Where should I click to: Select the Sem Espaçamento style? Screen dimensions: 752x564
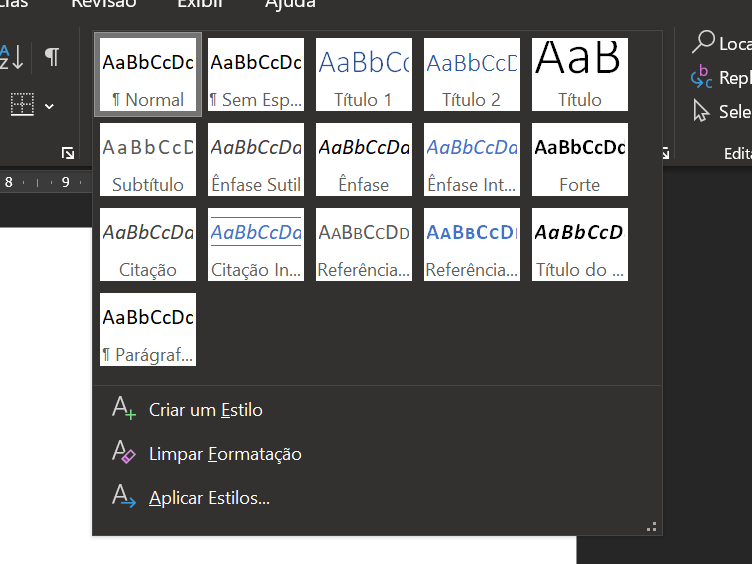click(x=256, y=75)
